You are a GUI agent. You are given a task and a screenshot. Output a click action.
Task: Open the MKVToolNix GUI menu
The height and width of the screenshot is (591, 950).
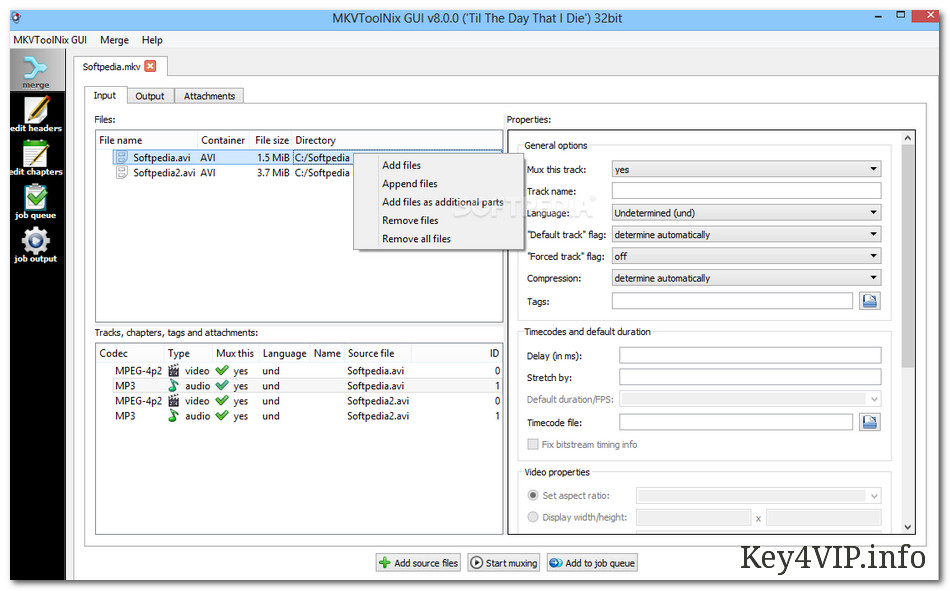(50, 40)
